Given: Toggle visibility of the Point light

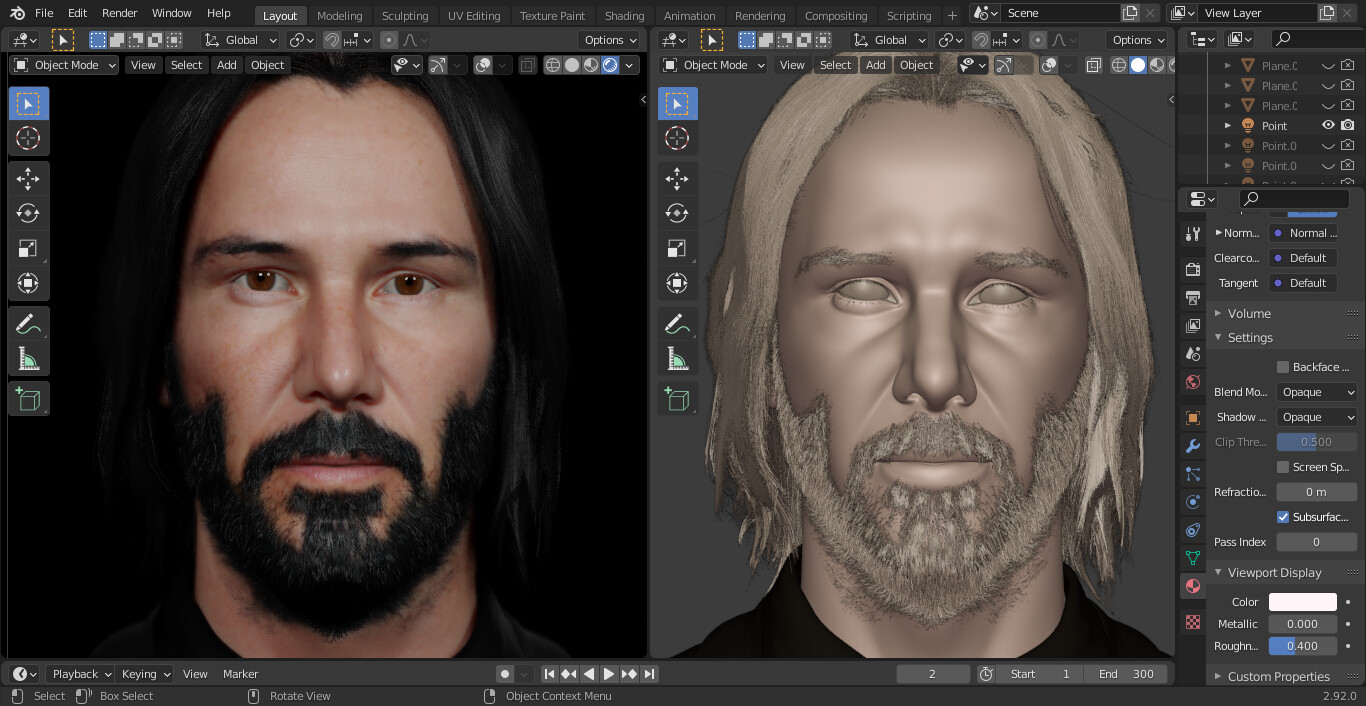Looking at the screenshot, I should [1328, 126].
